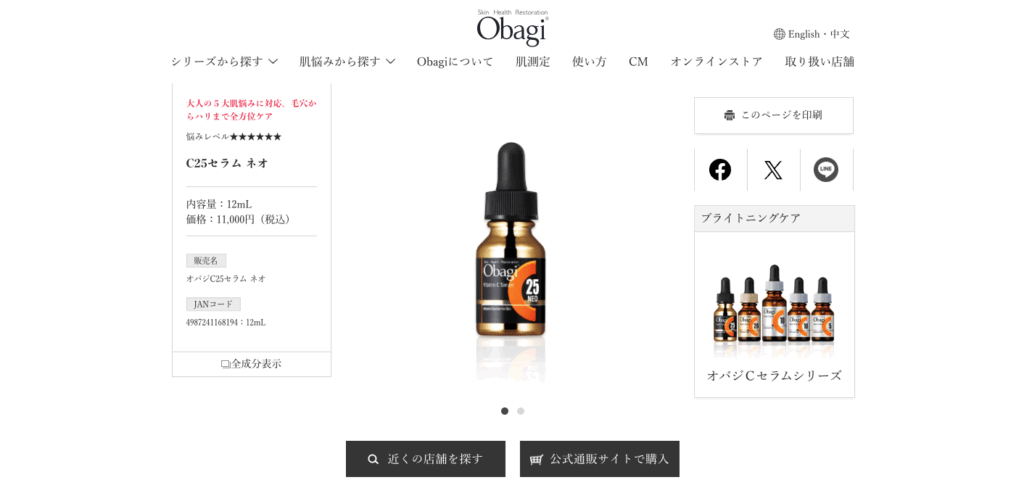Viewport: 1024px width, 493px height.
Task: Click the printer icon to print the page
Action: click(729, 116)
